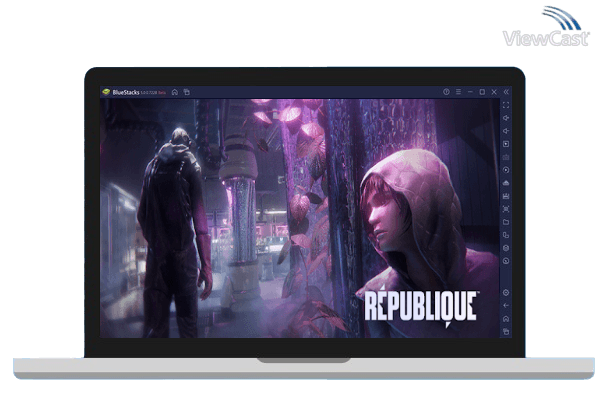The image size is (602, 414).
Task: Click the BlueStacks title text
Action: click(x=126, y=92)
